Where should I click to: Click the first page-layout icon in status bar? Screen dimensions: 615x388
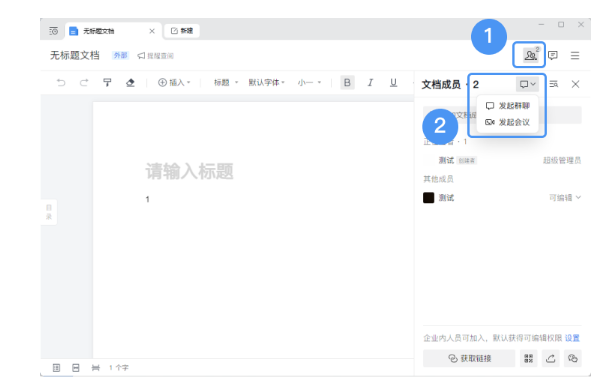[56, 368]
